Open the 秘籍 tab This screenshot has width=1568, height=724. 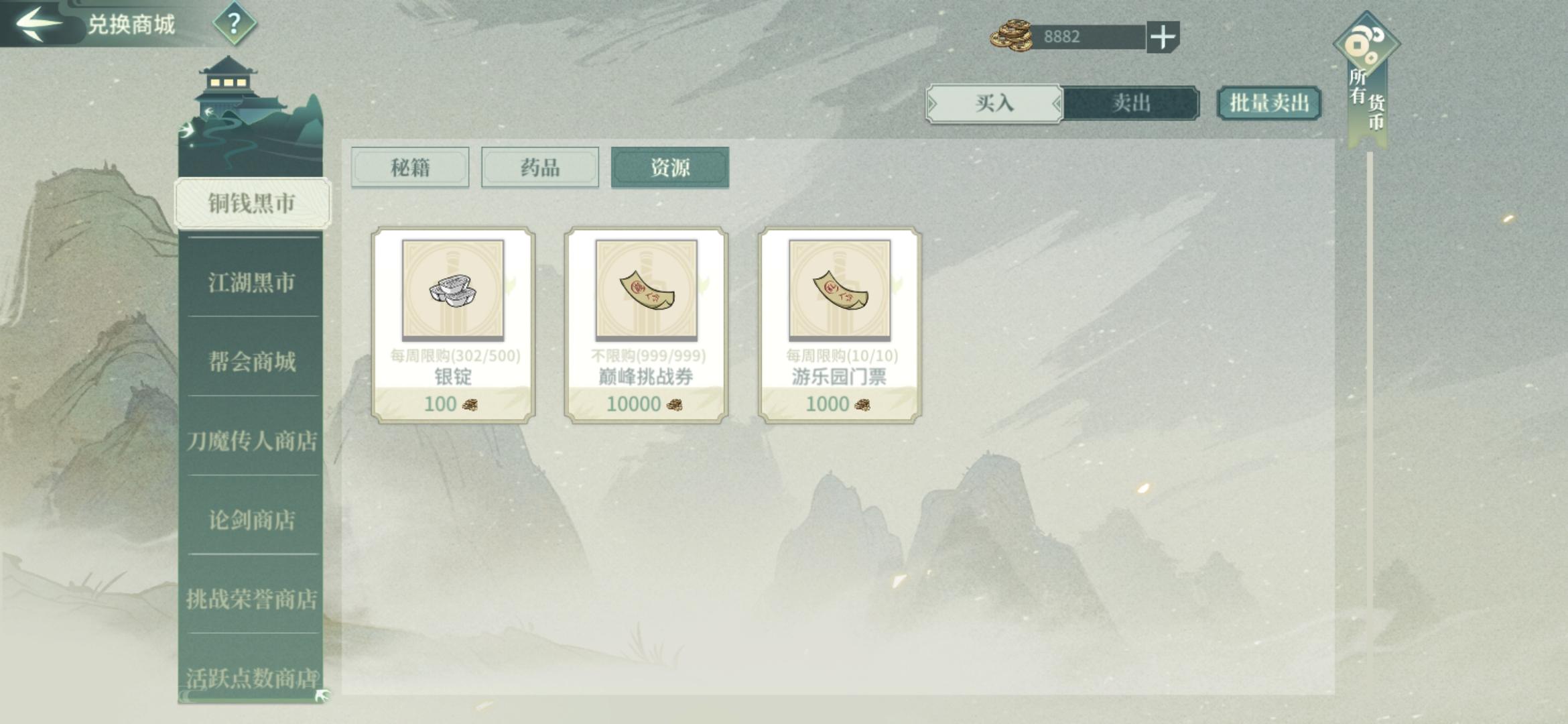(x=410, y=167)
